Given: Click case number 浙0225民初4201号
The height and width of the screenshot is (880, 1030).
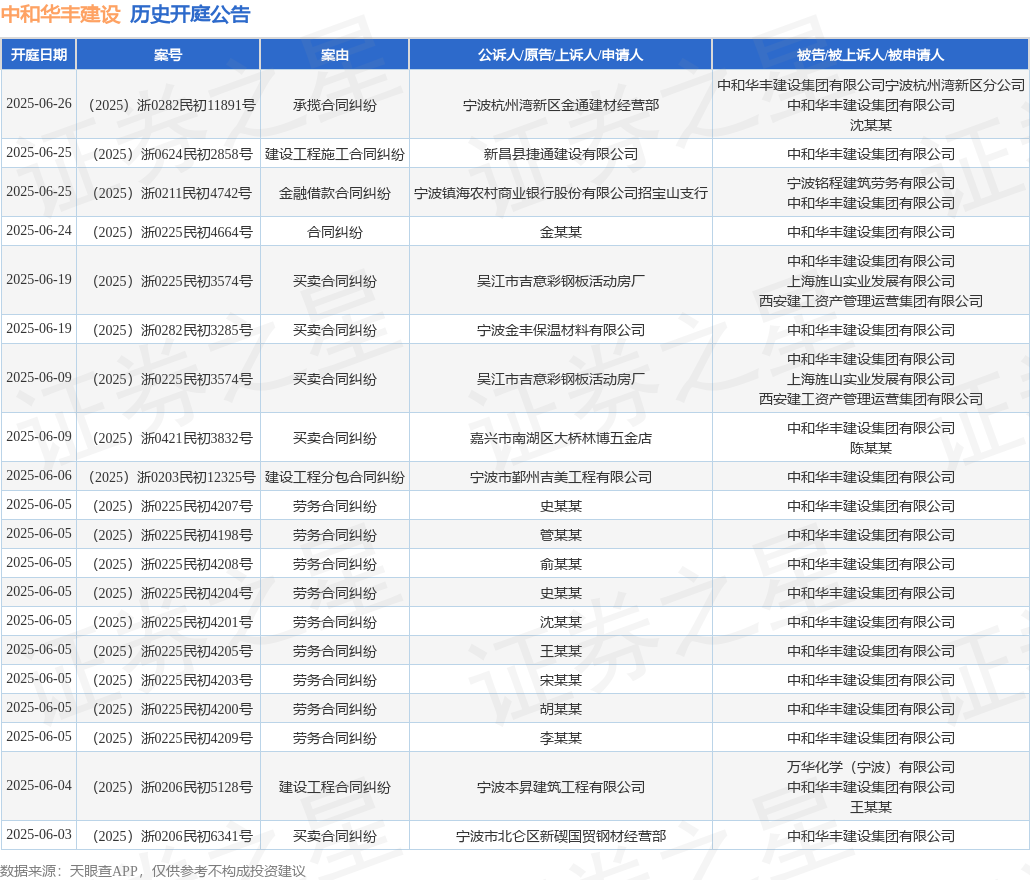Looking at the screenshot, I should tap(173, 622).
